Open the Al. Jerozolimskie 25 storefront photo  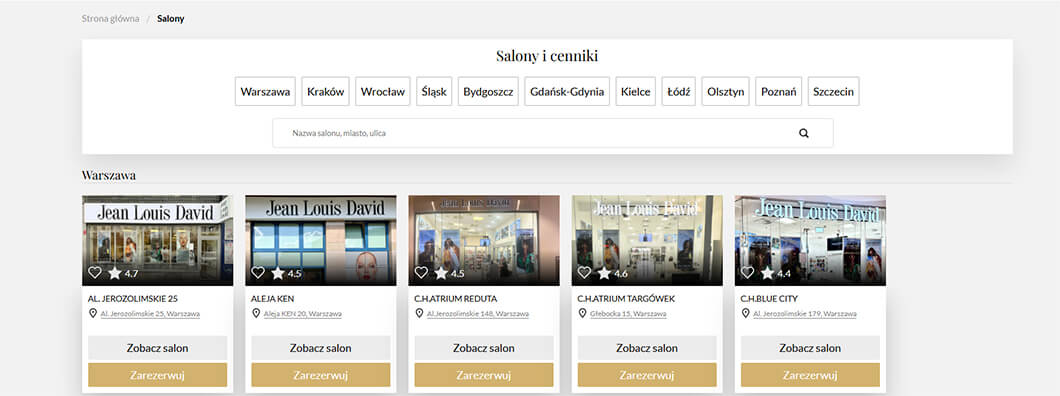(x=158, y=240)
